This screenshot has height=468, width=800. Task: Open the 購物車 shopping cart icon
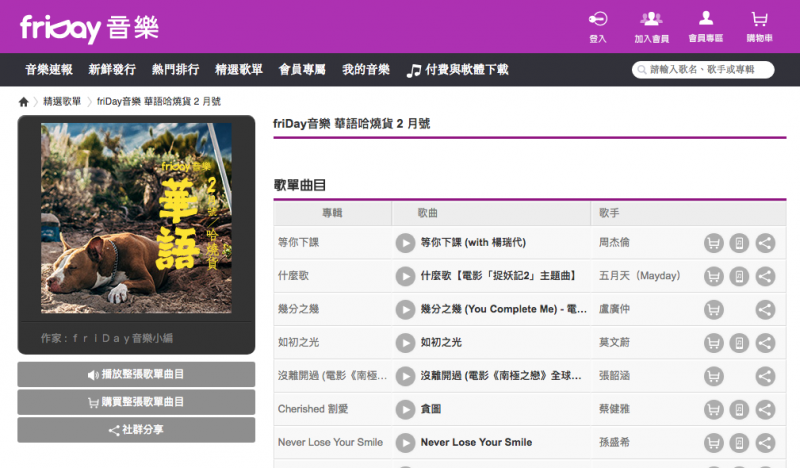760,27
